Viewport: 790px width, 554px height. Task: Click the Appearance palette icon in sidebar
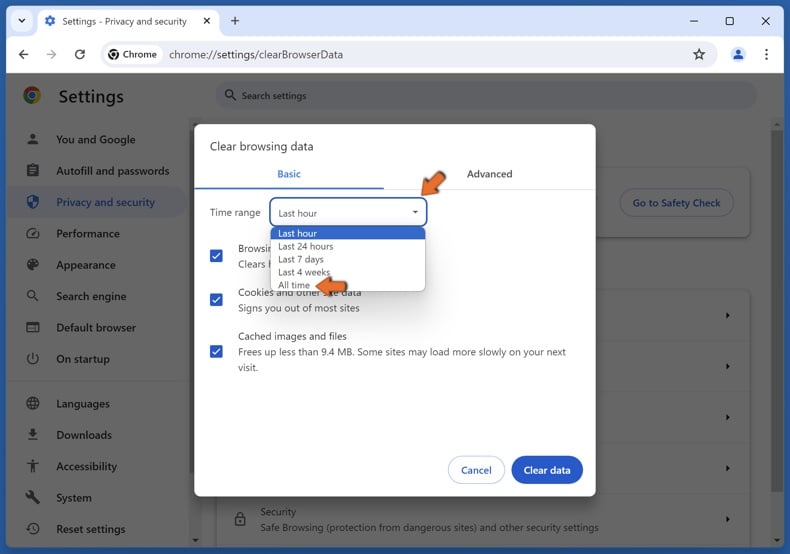coord(33,265)
